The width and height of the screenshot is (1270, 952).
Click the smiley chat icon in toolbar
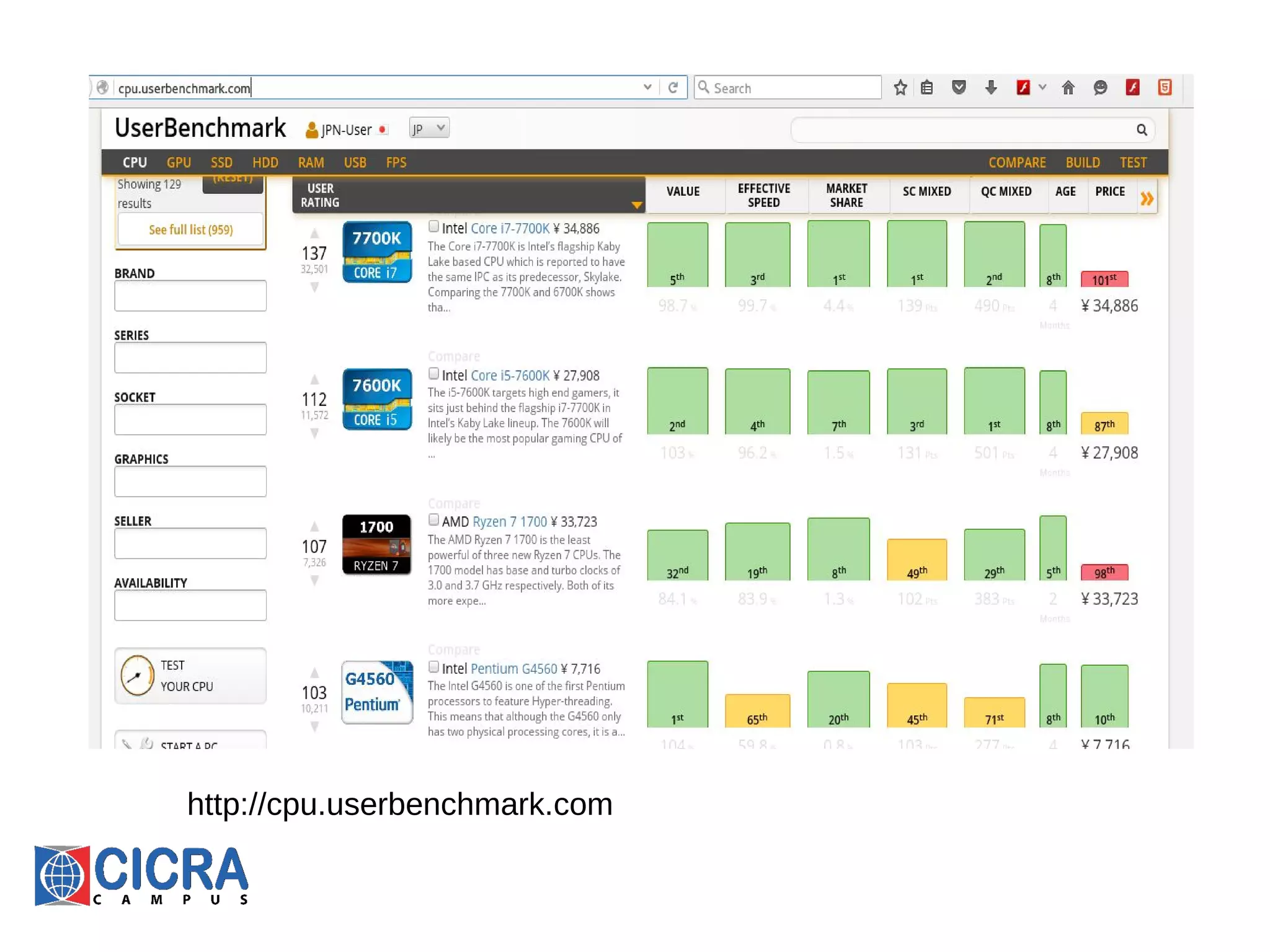(x=1100, y=87)
